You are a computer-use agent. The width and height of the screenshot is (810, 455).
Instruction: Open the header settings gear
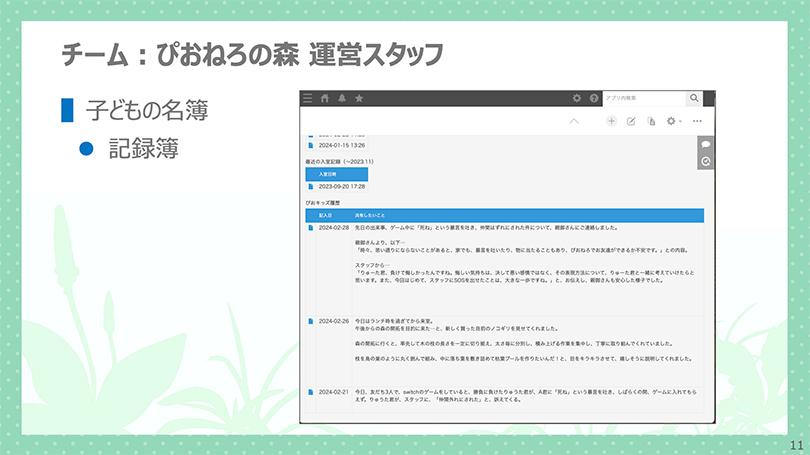576,98
